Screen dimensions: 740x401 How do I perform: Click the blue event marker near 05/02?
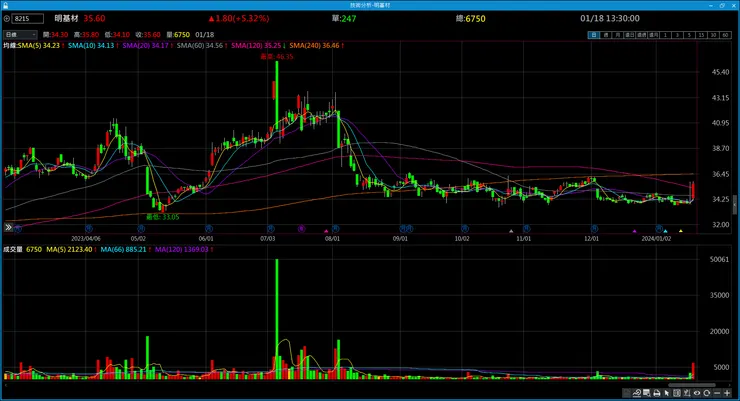tap(141, 229)
